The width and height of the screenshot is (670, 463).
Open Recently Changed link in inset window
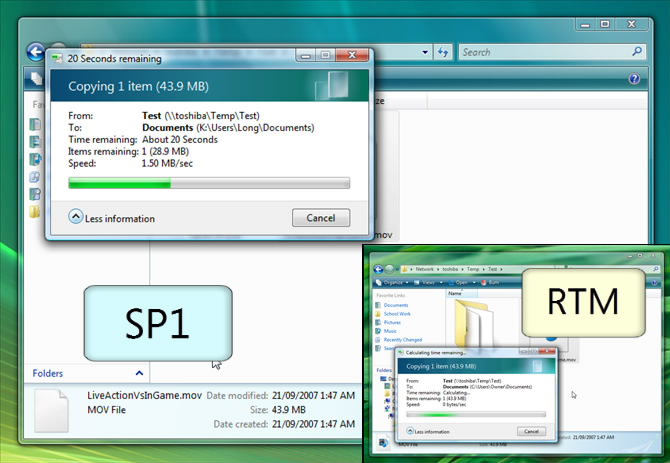(403, 340)
